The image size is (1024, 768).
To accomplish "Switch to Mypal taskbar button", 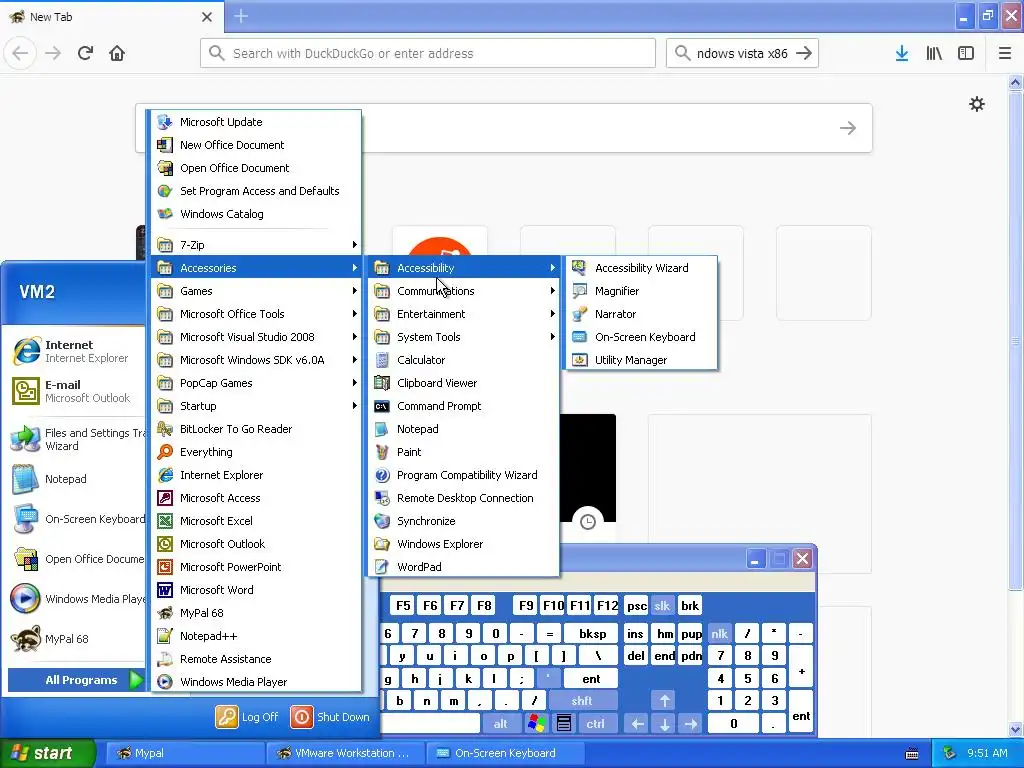I will coord(185,753).
